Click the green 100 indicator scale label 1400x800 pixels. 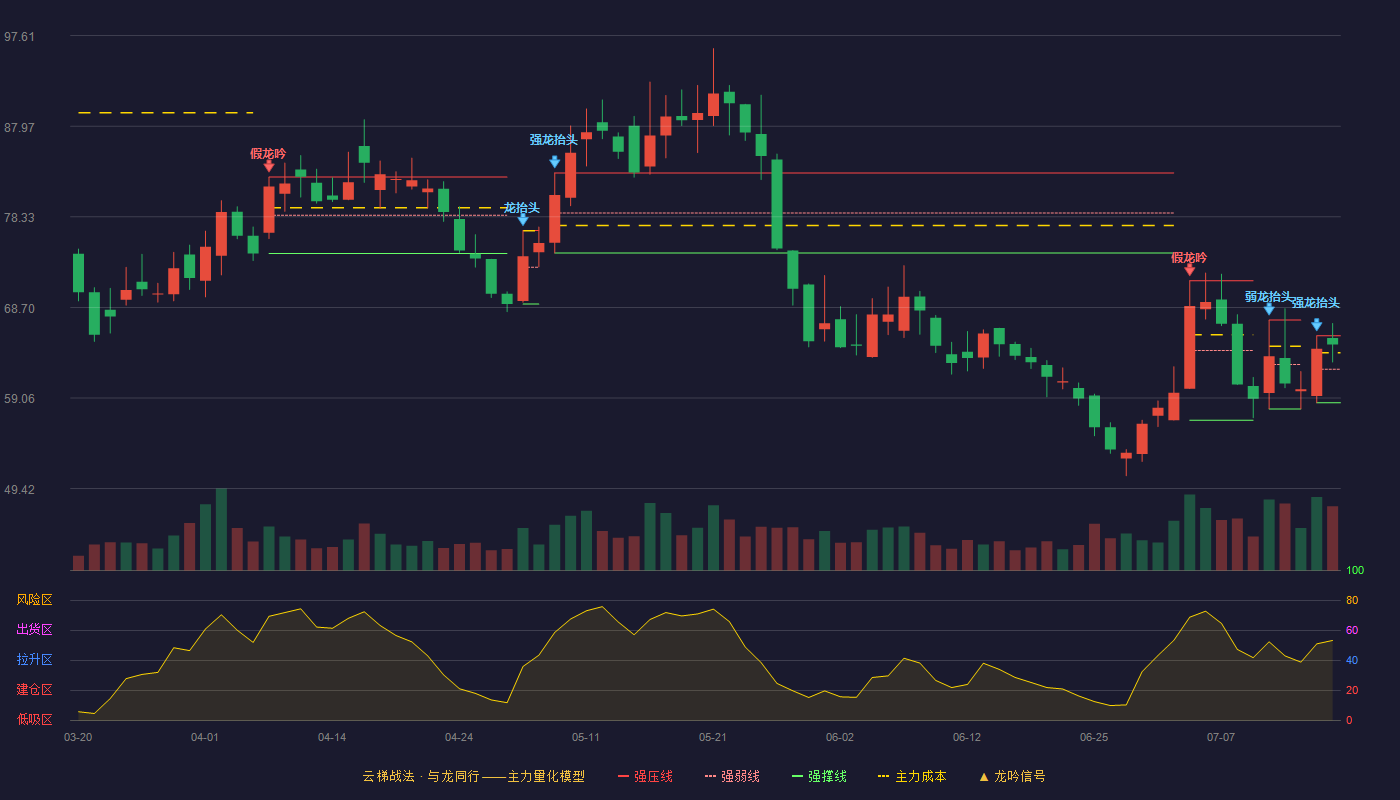point(1355,571)
